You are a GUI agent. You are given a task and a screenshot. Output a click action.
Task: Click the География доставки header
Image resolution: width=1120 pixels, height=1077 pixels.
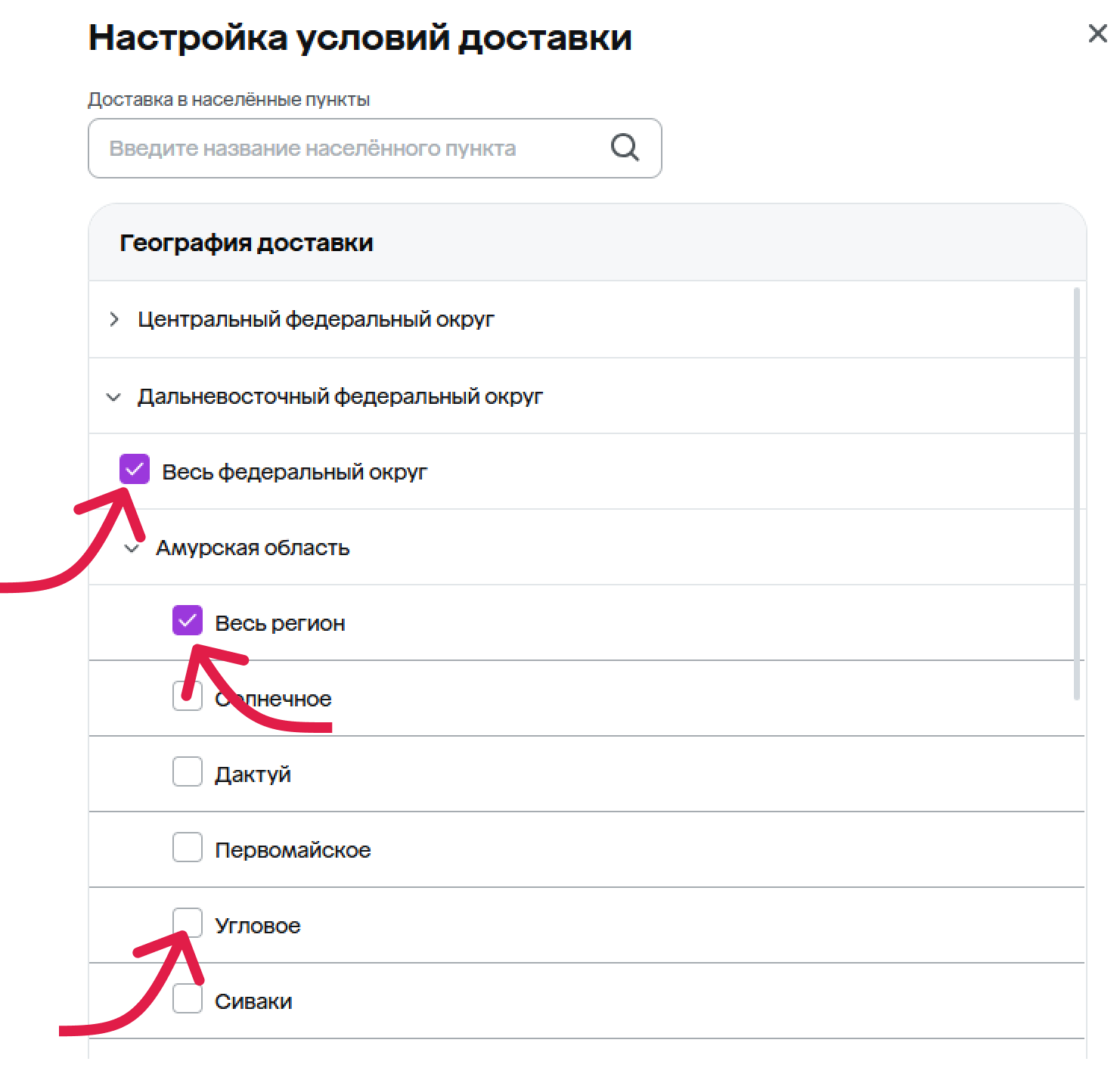247,243
